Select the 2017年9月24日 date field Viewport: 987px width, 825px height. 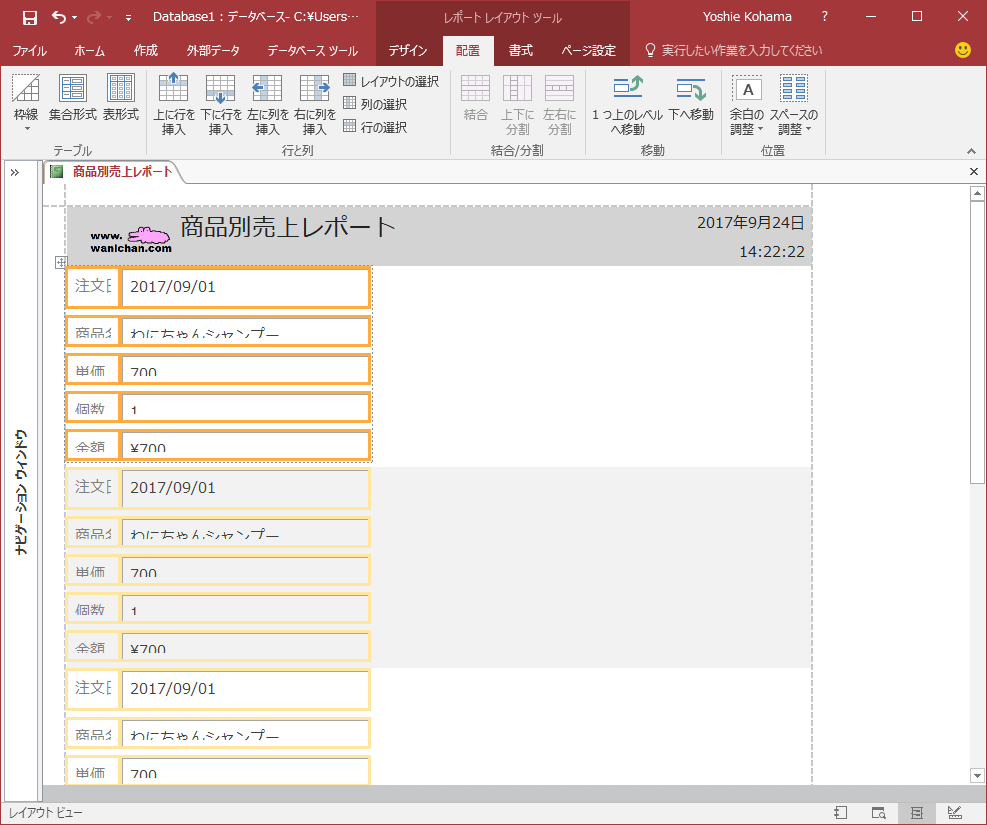point(750,223)
